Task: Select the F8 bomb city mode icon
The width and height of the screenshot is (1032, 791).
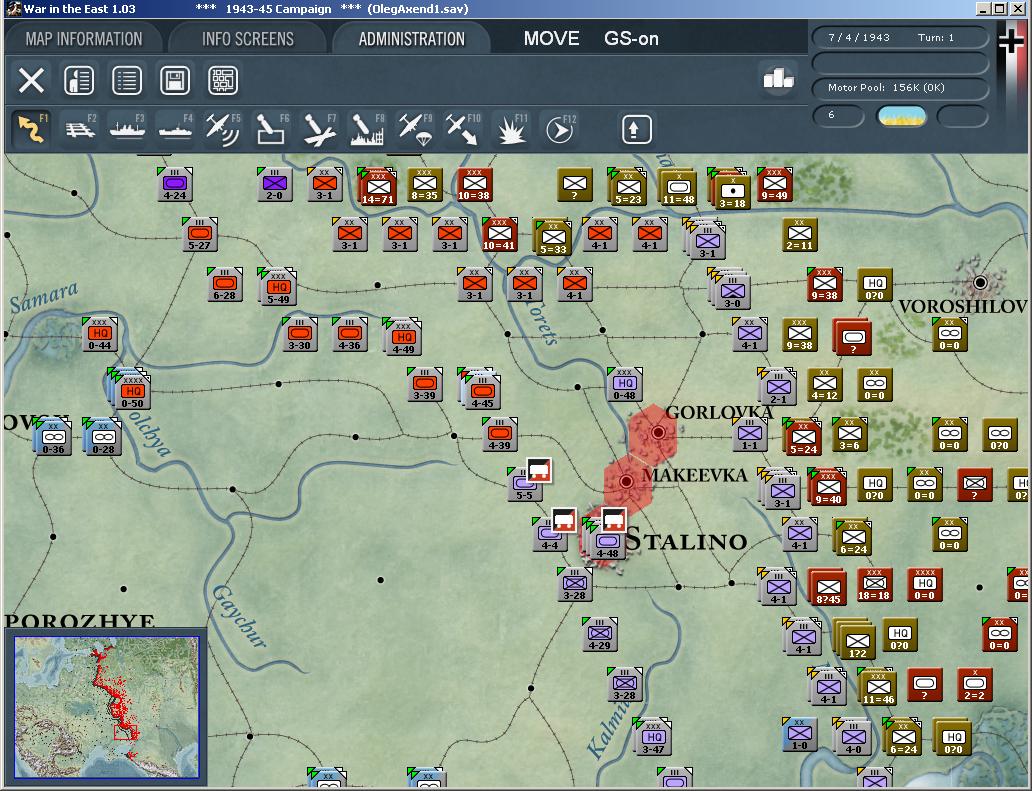Action: tap(367, 128)
